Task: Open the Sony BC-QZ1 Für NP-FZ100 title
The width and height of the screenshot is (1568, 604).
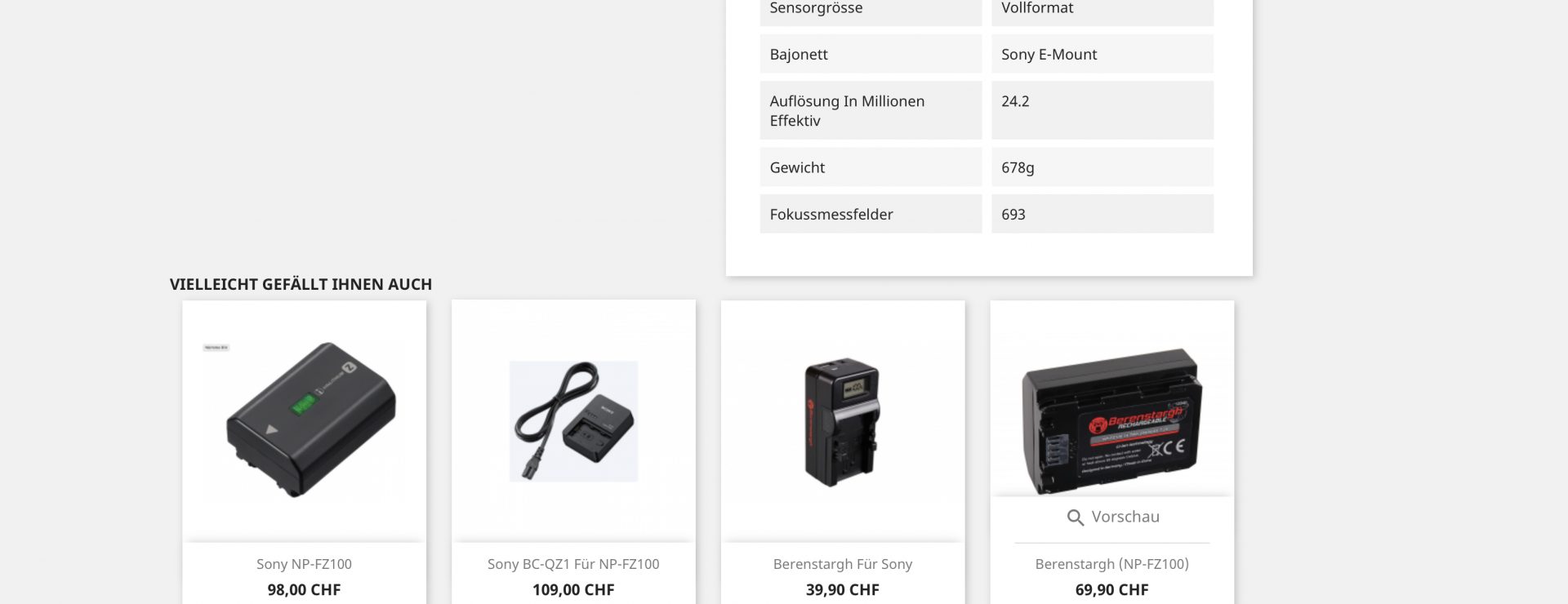Action: [x=573, y=564]
